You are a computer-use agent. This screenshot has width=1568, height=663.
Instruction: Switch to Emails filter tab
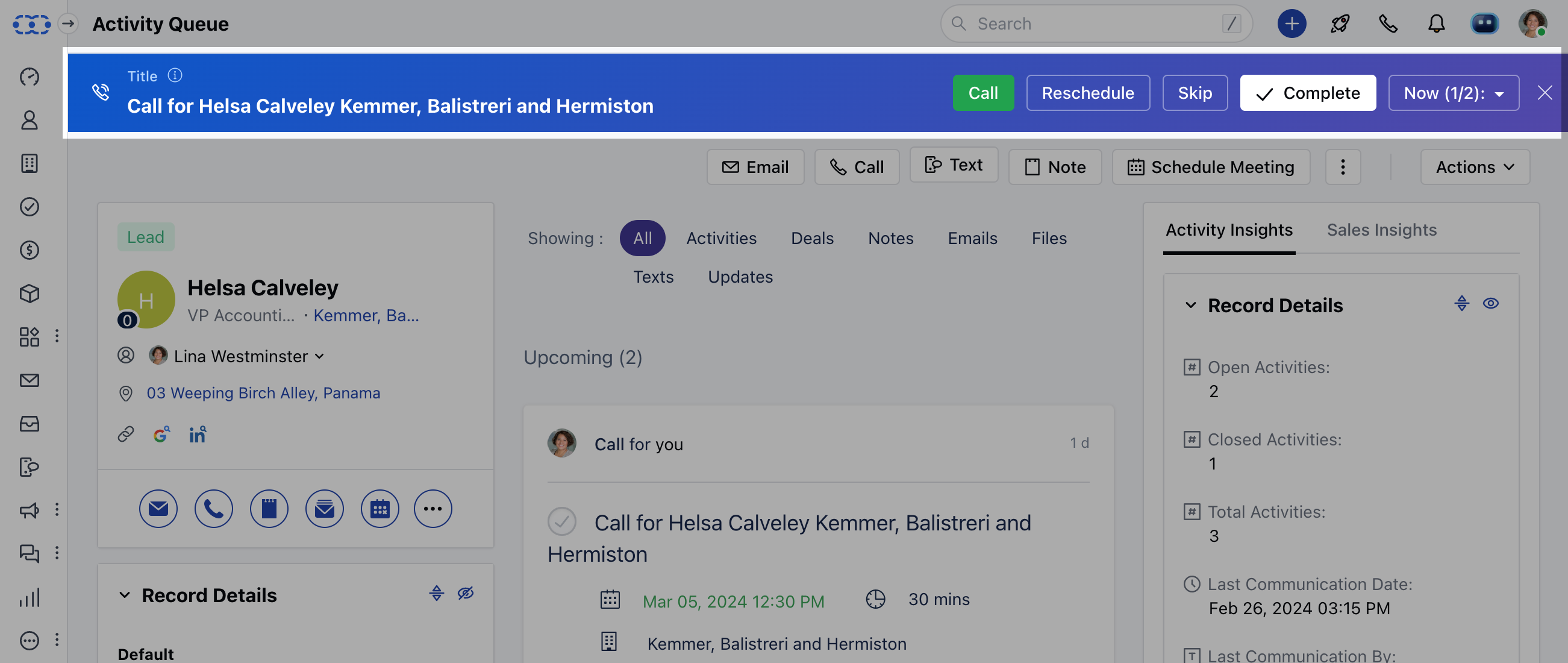(972, 238)
